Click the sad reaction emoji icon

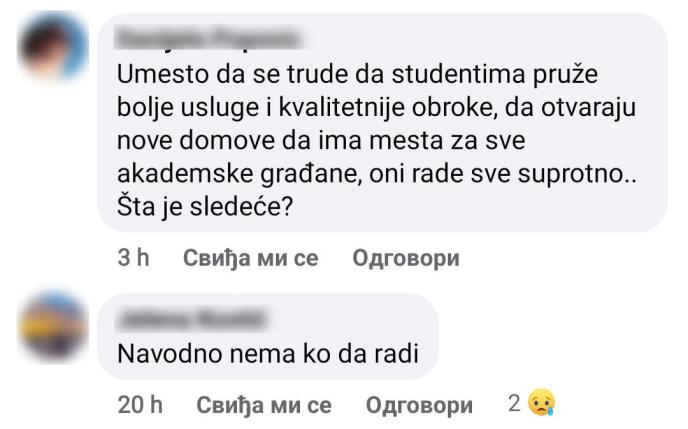click(543, 405)
